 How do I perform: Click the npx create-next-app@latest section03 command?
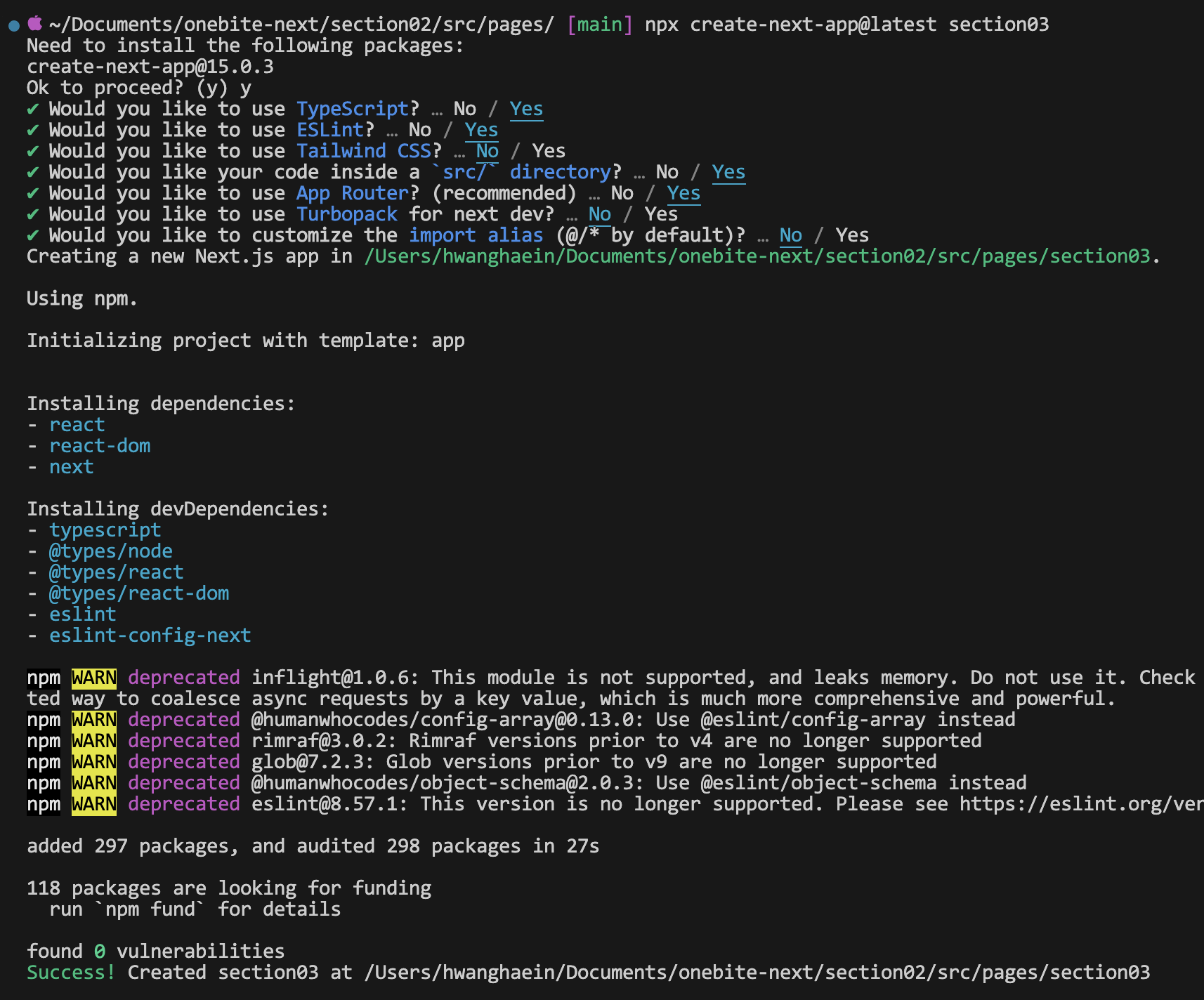(x=846, y=25)
